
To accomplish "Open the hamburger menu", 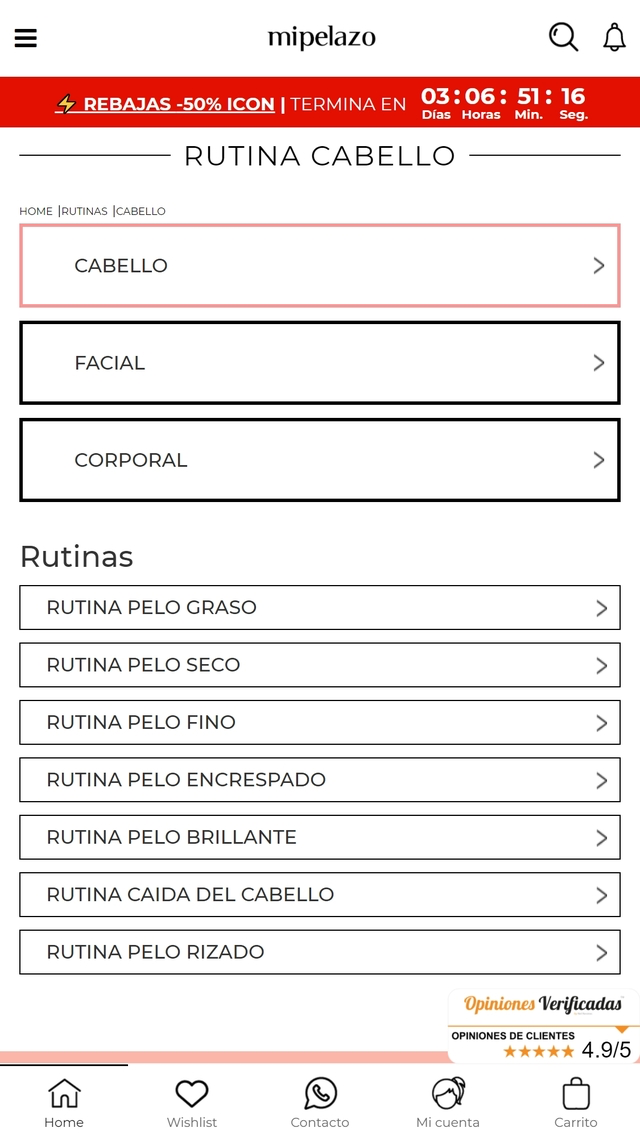I will 25,38.
